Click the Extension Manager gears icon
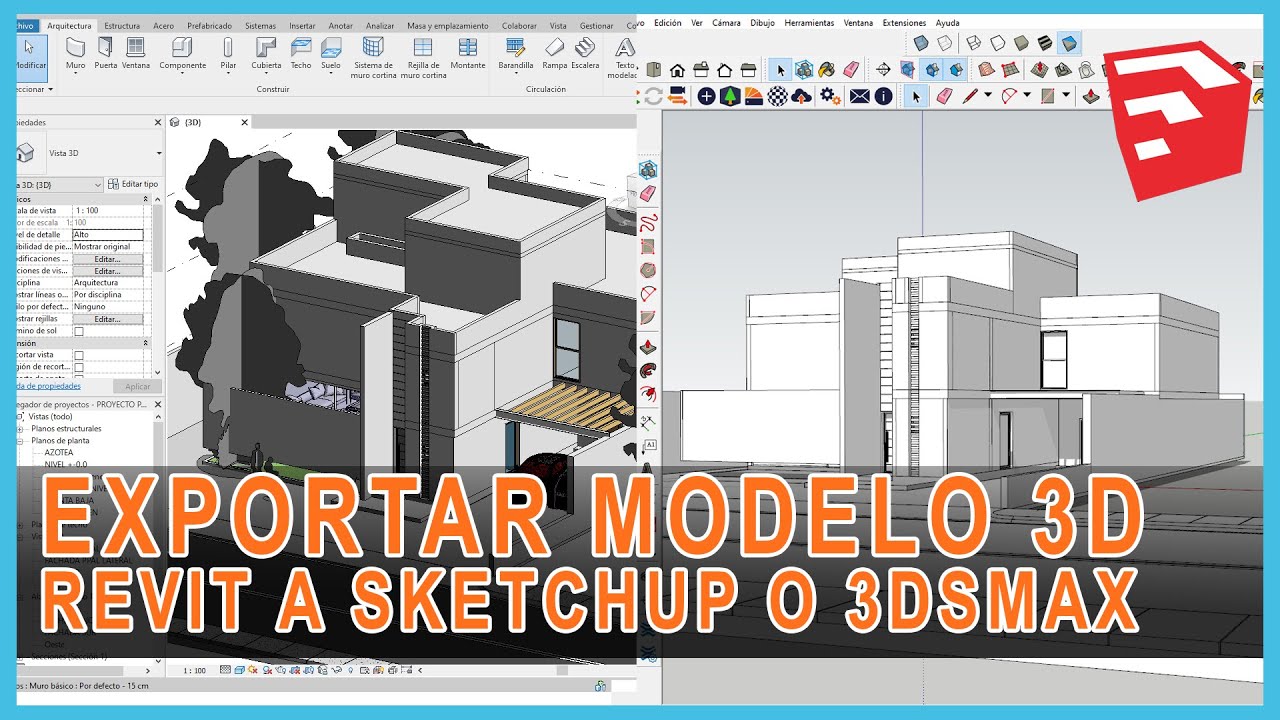1280x720 pixels. 830,96
